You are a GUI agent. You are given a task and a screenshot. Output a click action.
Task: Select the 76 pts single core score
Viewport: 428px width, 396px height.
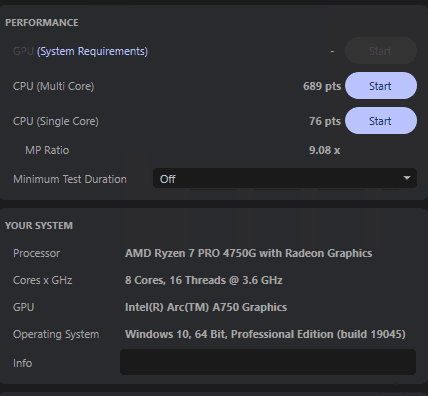pos(325,121)
